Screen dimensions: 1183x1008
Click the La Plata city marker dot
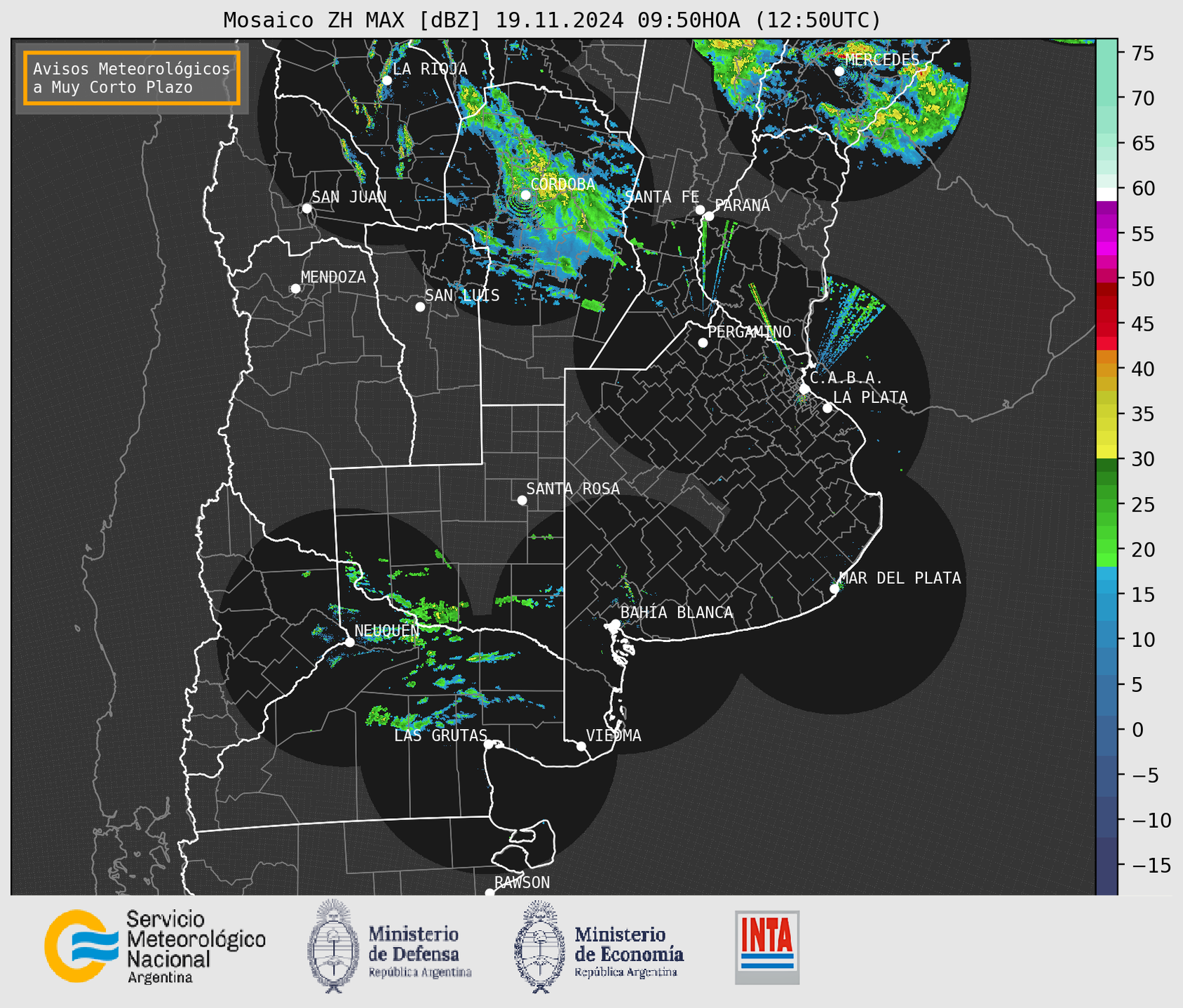(827, 408)
